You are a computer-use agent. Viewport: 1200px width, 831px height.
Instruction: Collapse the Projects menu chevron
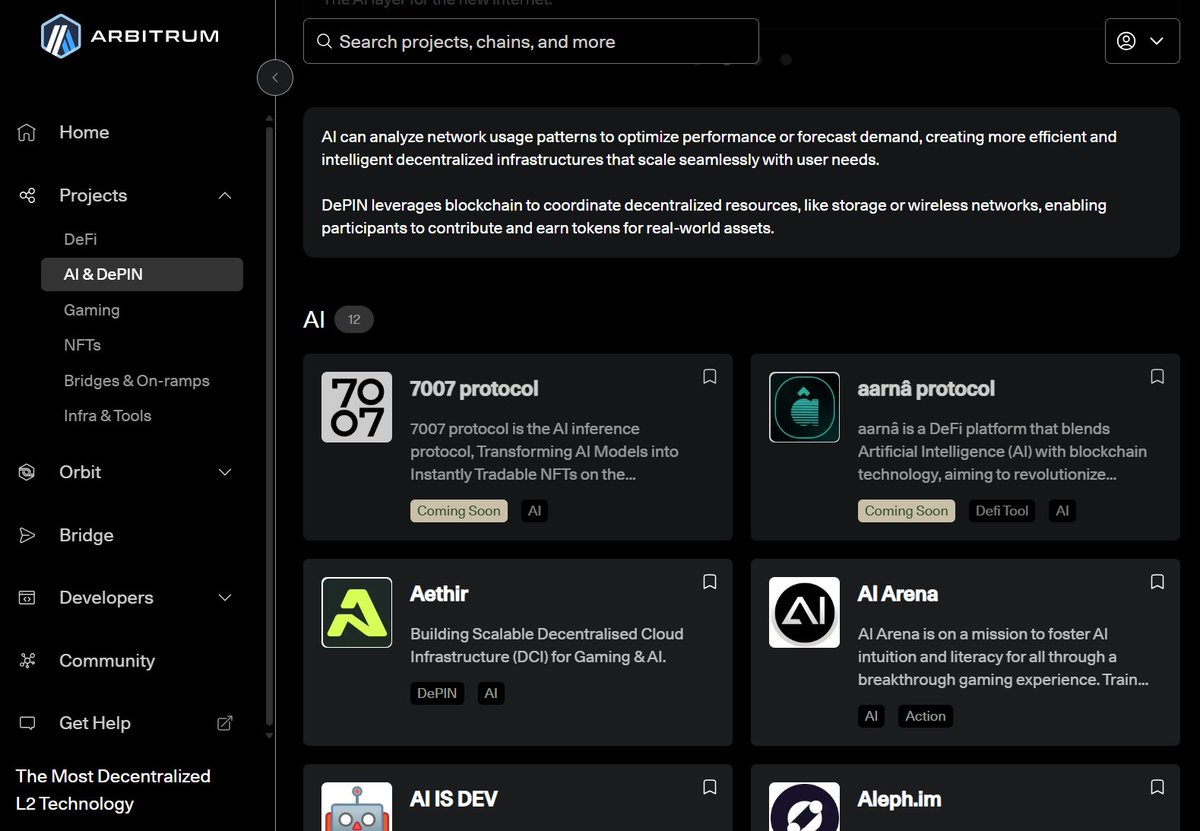tap(225, 195)
